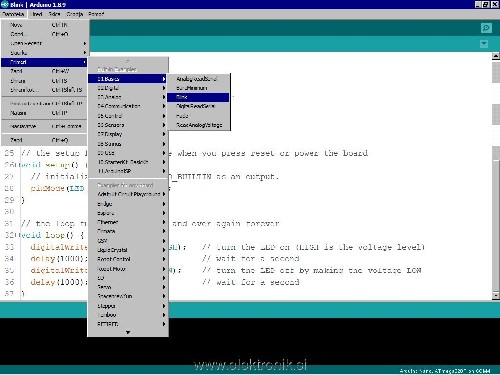Open the highlighted Blink example

198,97
